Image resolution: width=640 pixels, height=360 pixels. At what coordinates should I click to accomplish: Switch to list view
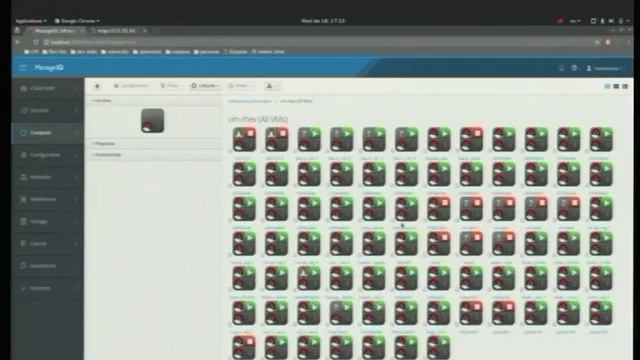(625, 86)
